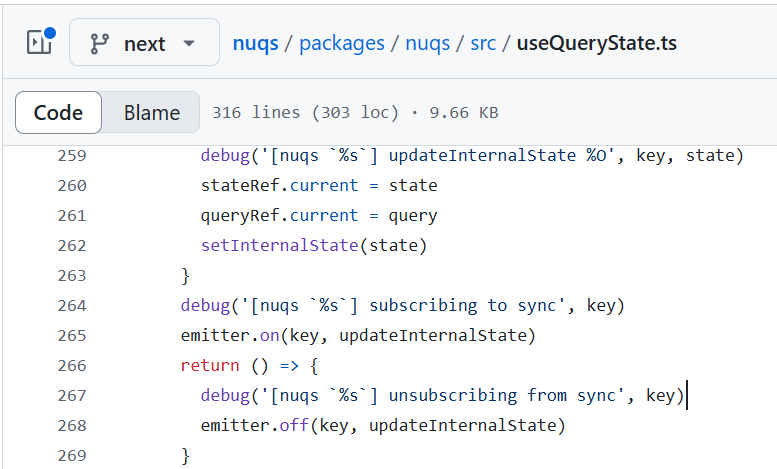The width and height of the screenshot is (777, 469).
Task: Select line number 259
Action: pos(72,156)
